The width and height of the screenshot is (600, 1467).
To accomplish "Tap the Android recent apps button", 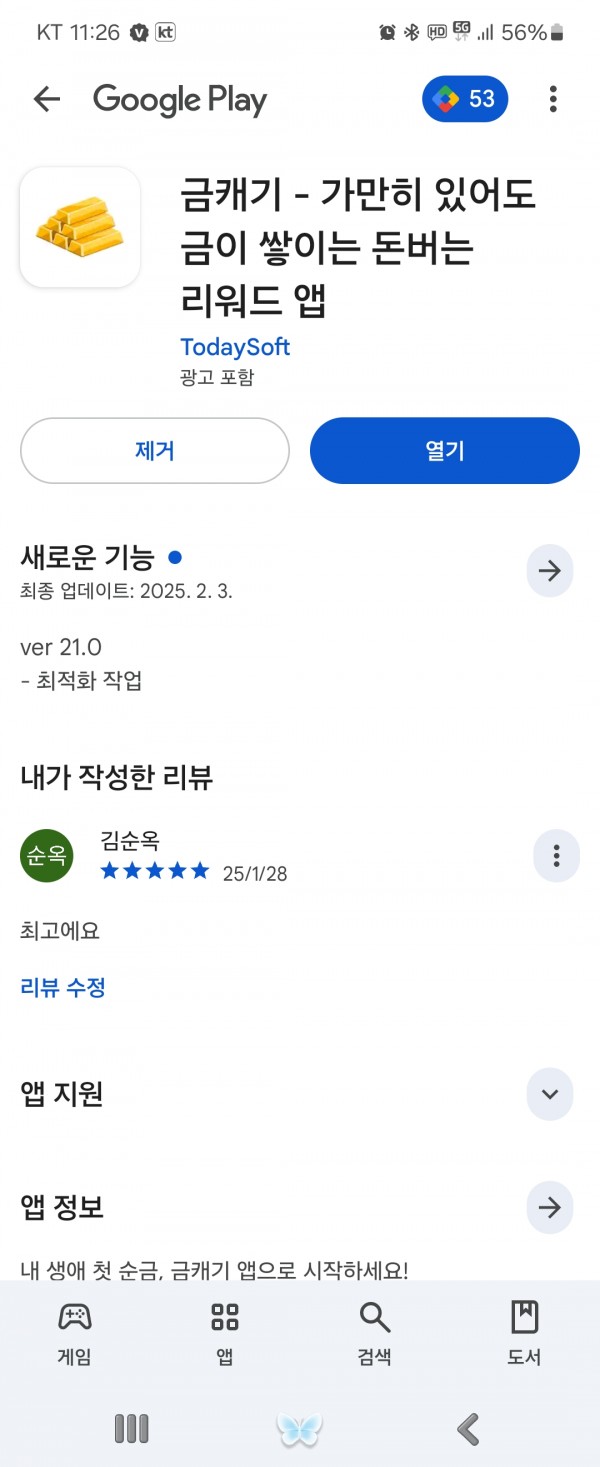I will pos(131,1429).
